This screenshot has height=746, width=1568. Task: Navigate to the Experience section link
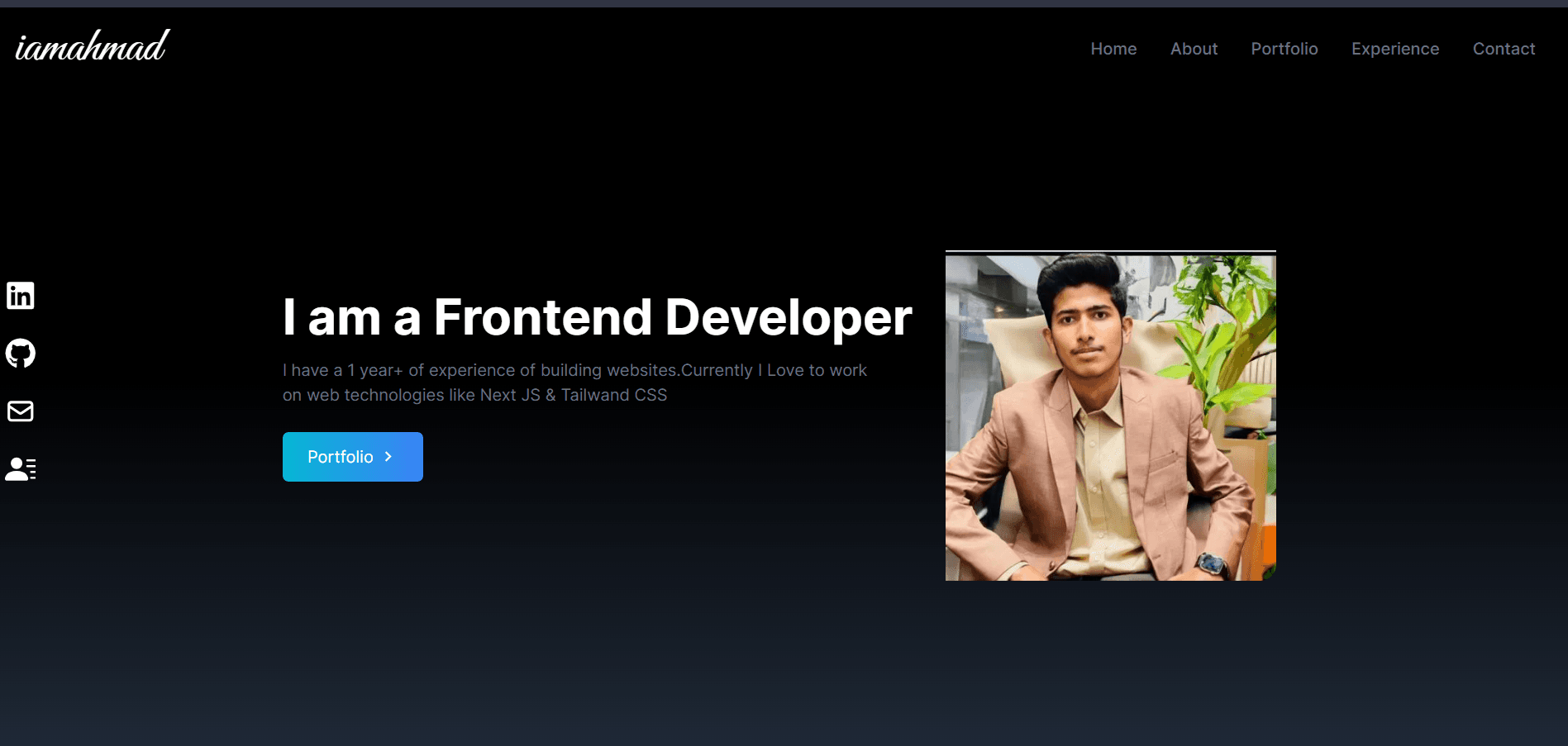[1394, 49]
